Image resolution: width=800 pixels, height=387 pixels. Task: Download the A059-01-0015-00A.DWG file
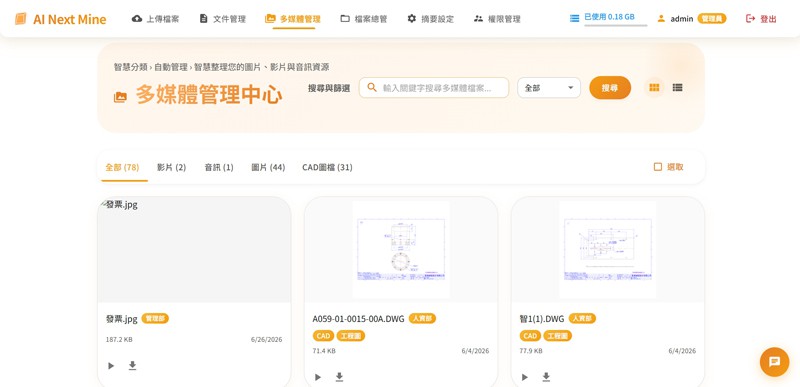(x=339, y=377)
